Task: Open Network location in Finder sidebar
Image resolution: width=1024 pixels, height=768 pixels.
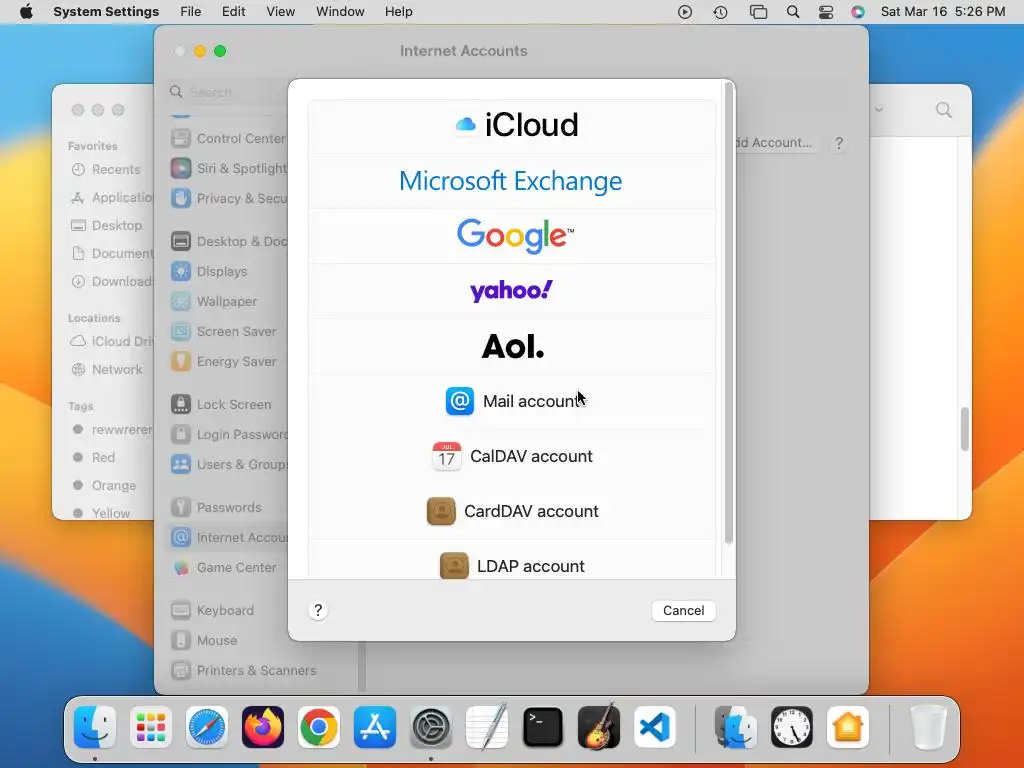Action: coord(108,370)
